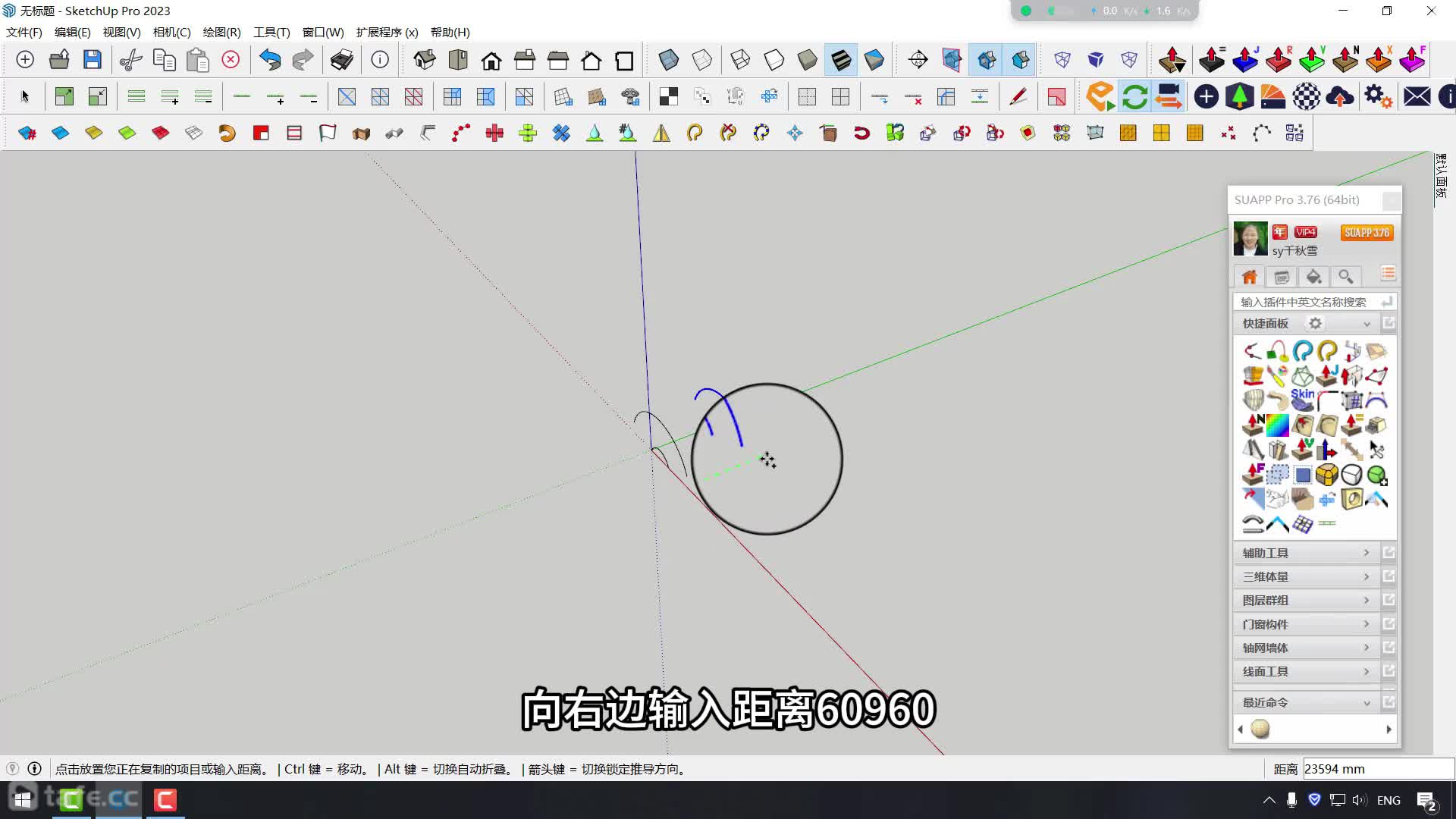1456x819 pixels.
Task: Click the SUAPP 3.76 orange button
Action: tap(1367, 233)
